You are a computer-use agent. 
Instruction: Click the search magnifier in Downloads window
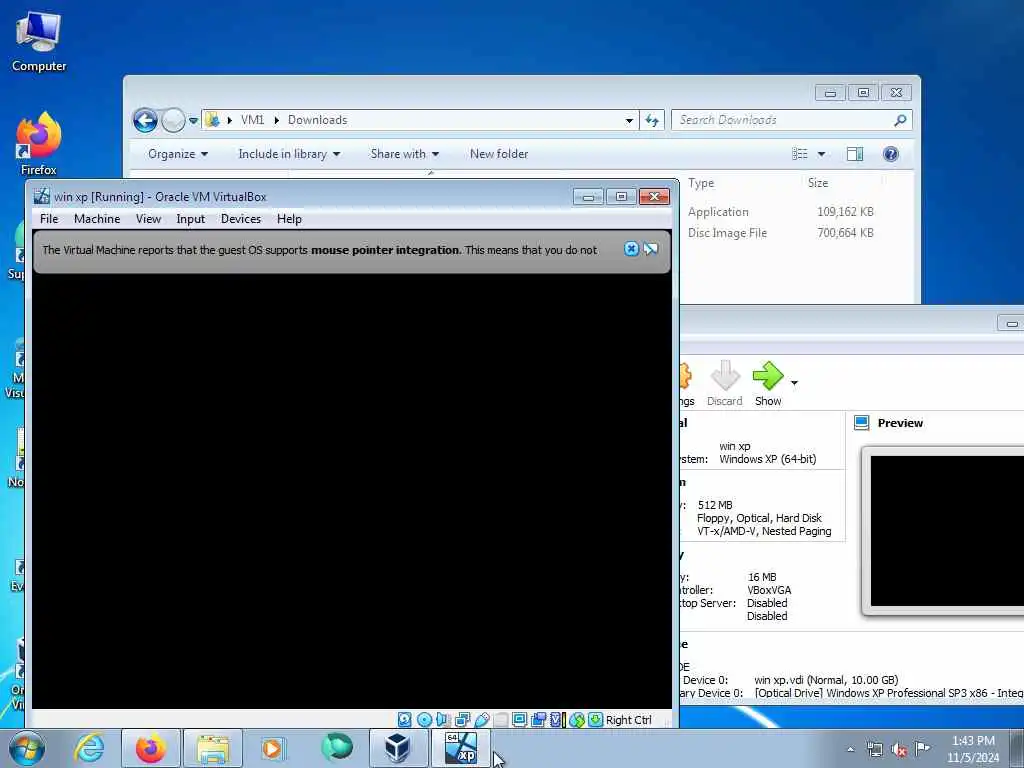click(x=900, y=120)
